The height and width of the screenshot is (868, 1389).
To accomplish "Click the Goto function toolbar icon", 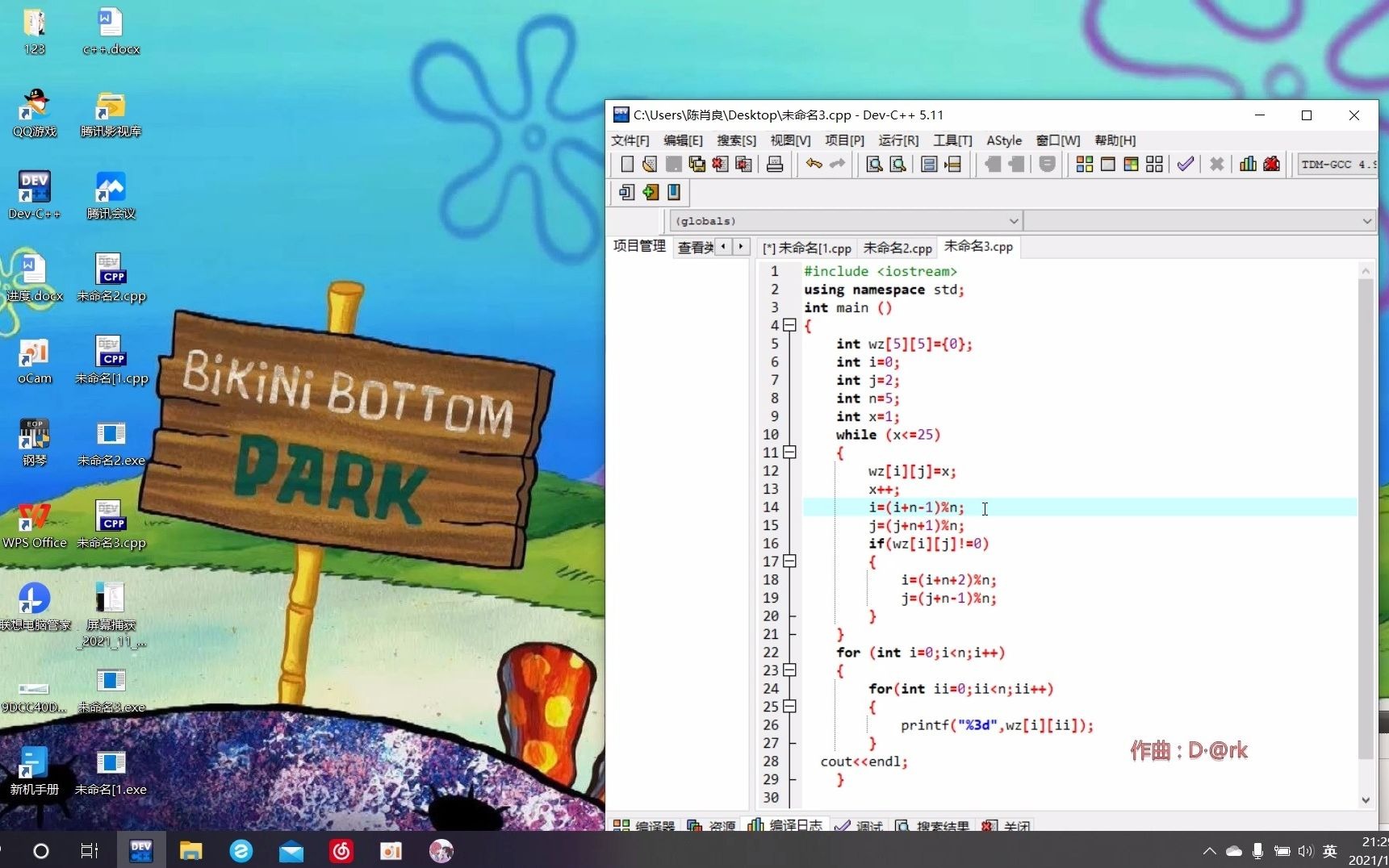I will point(929,165).
